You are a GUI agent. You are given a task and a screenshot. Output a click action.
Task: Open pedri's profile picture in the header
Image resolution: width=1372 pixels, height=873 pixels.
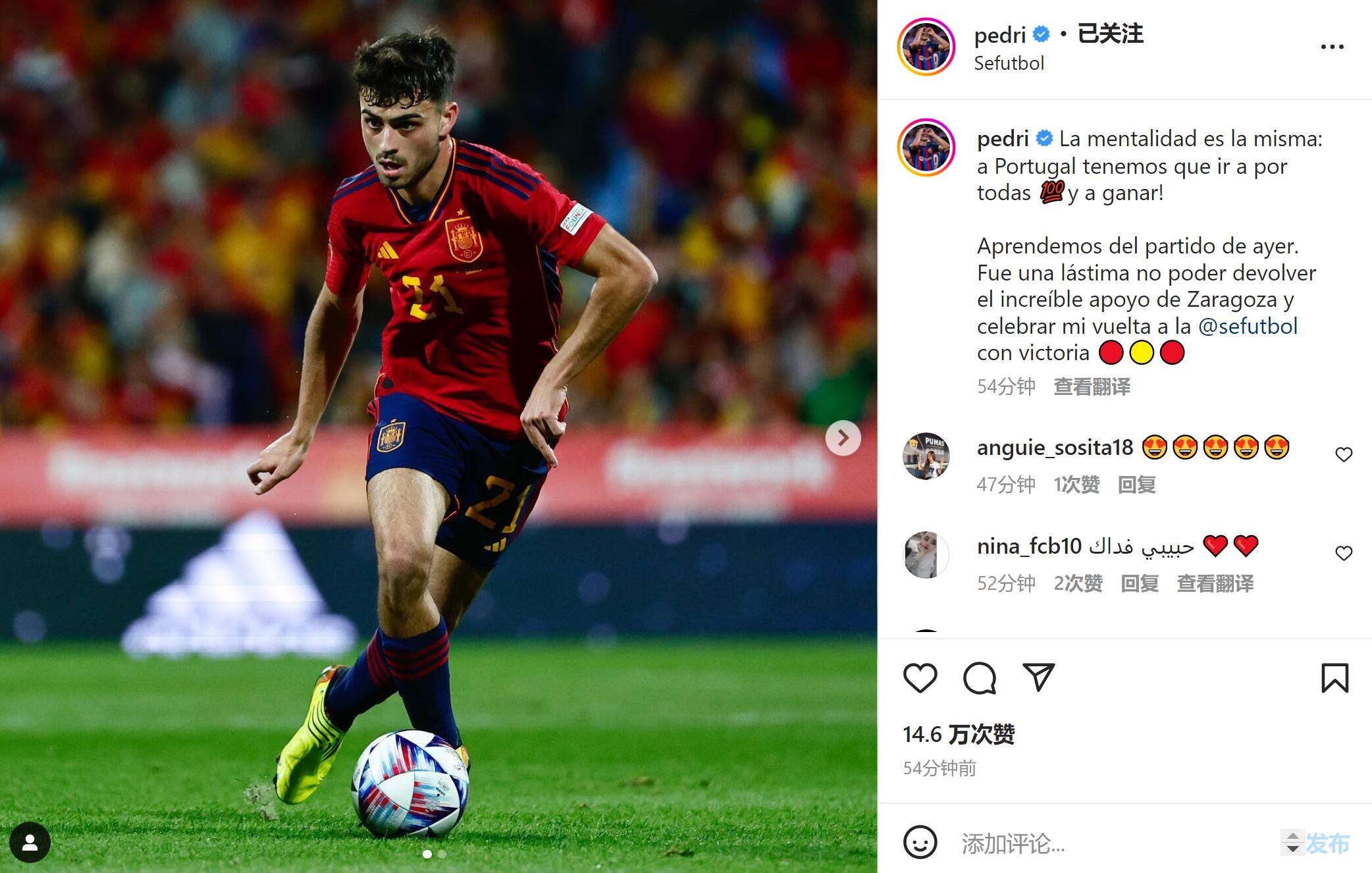click(x=926, y=47)
